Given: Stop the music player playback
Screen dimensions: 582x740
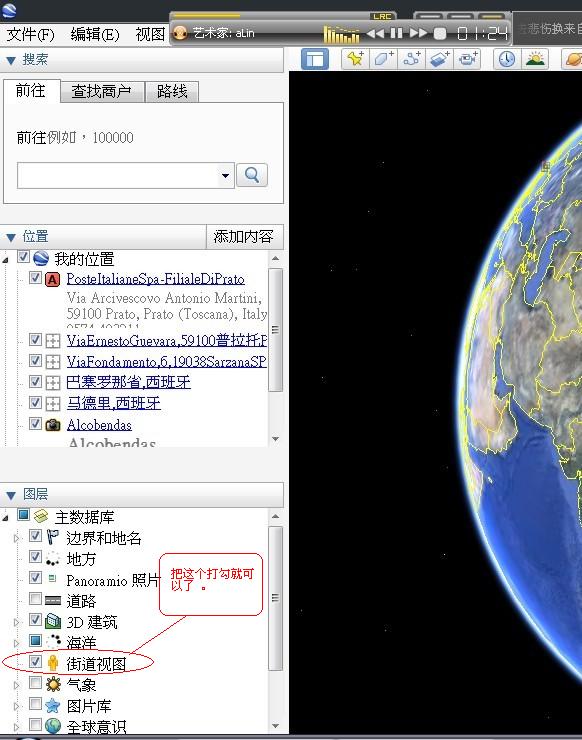Looking at the screenshot, I should coord(439,34).
